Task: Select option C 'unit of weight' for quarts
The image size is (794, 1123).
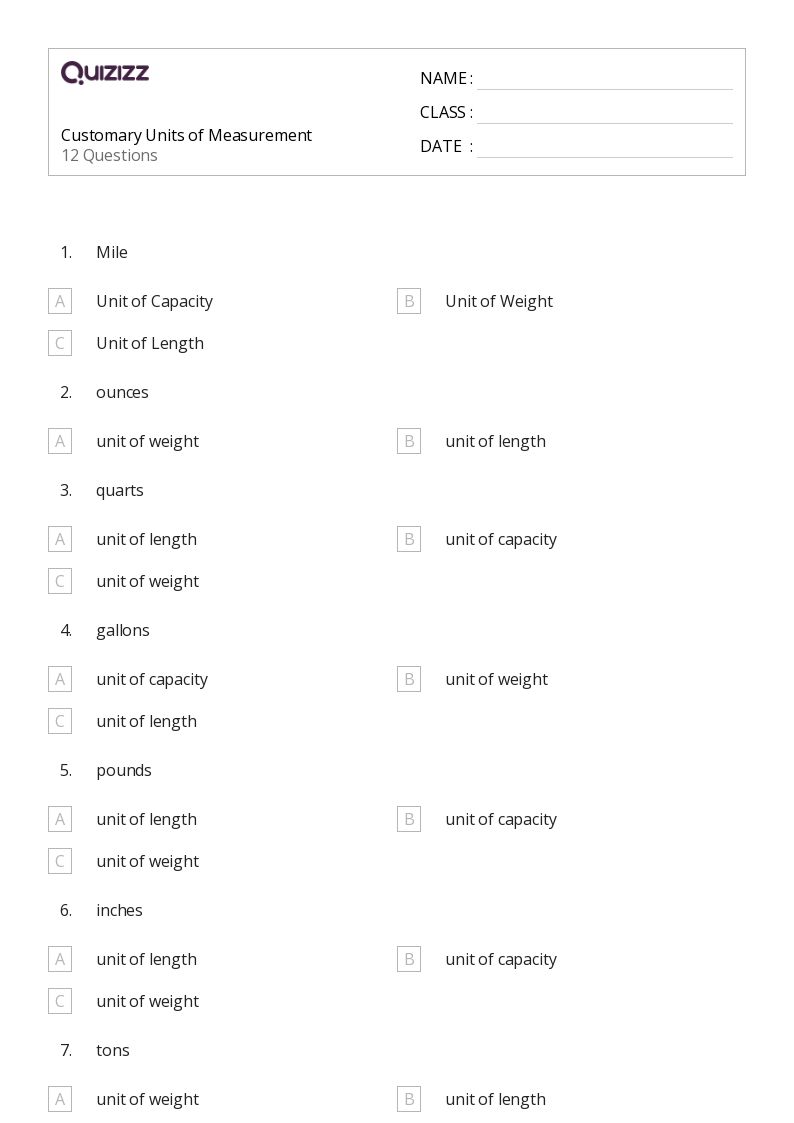Action: click(x=60, y=581)
